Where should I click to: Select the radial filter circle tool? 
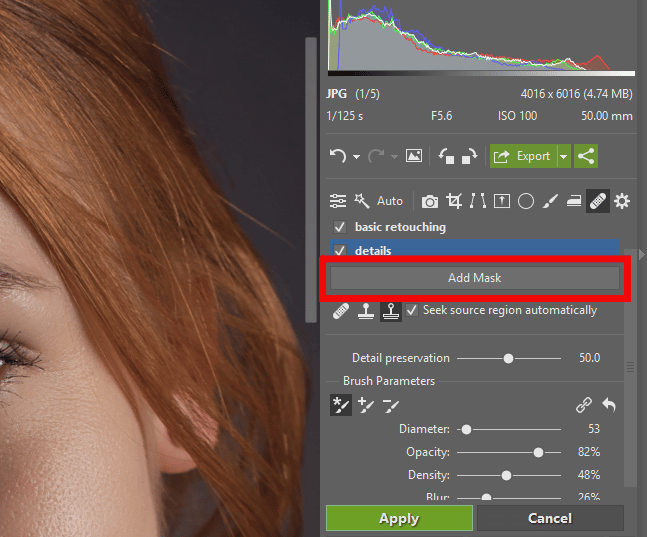click(526, 201)
